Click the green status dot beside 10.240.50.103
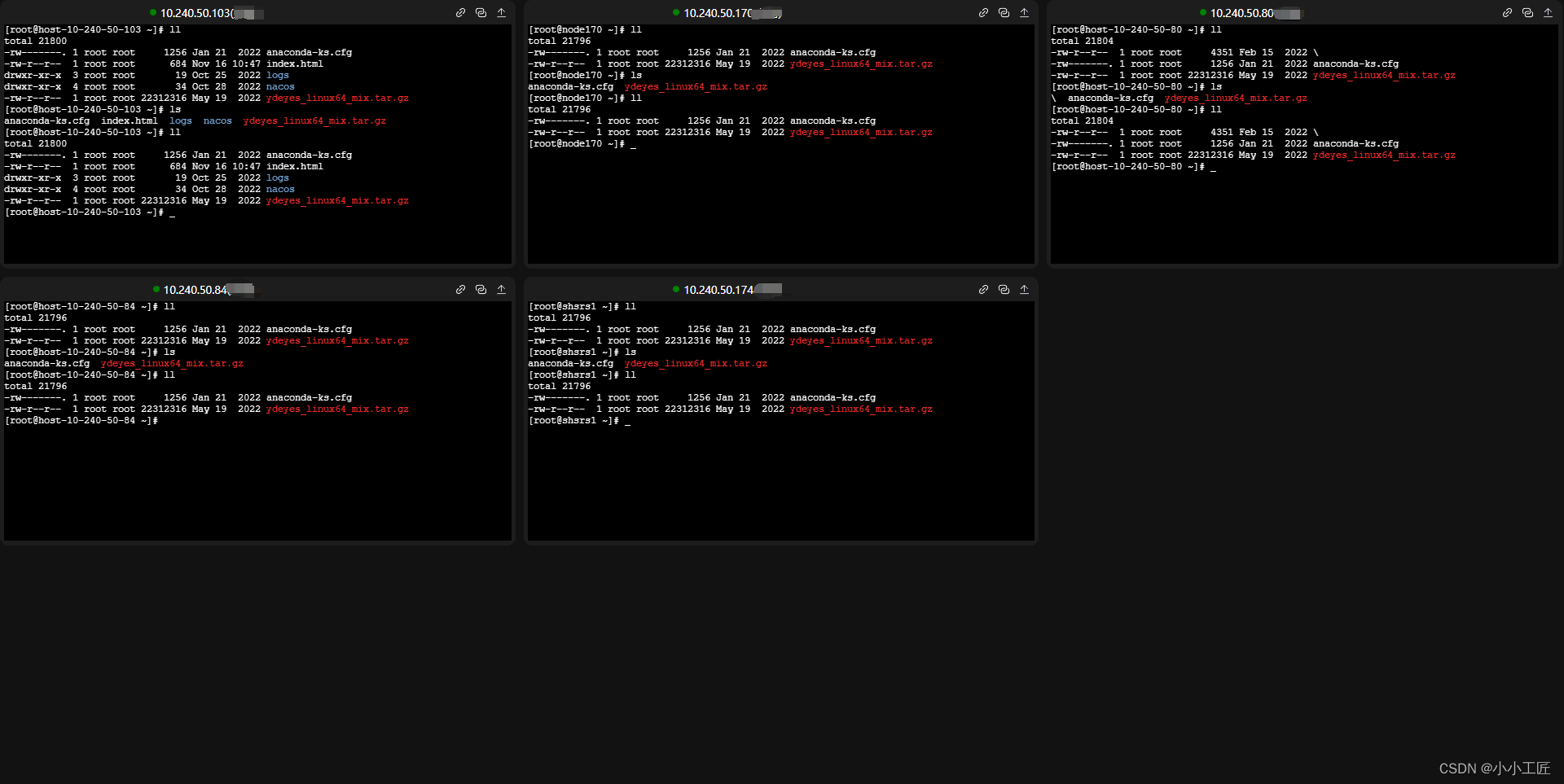1564x784 pixels. pos(153,12)
